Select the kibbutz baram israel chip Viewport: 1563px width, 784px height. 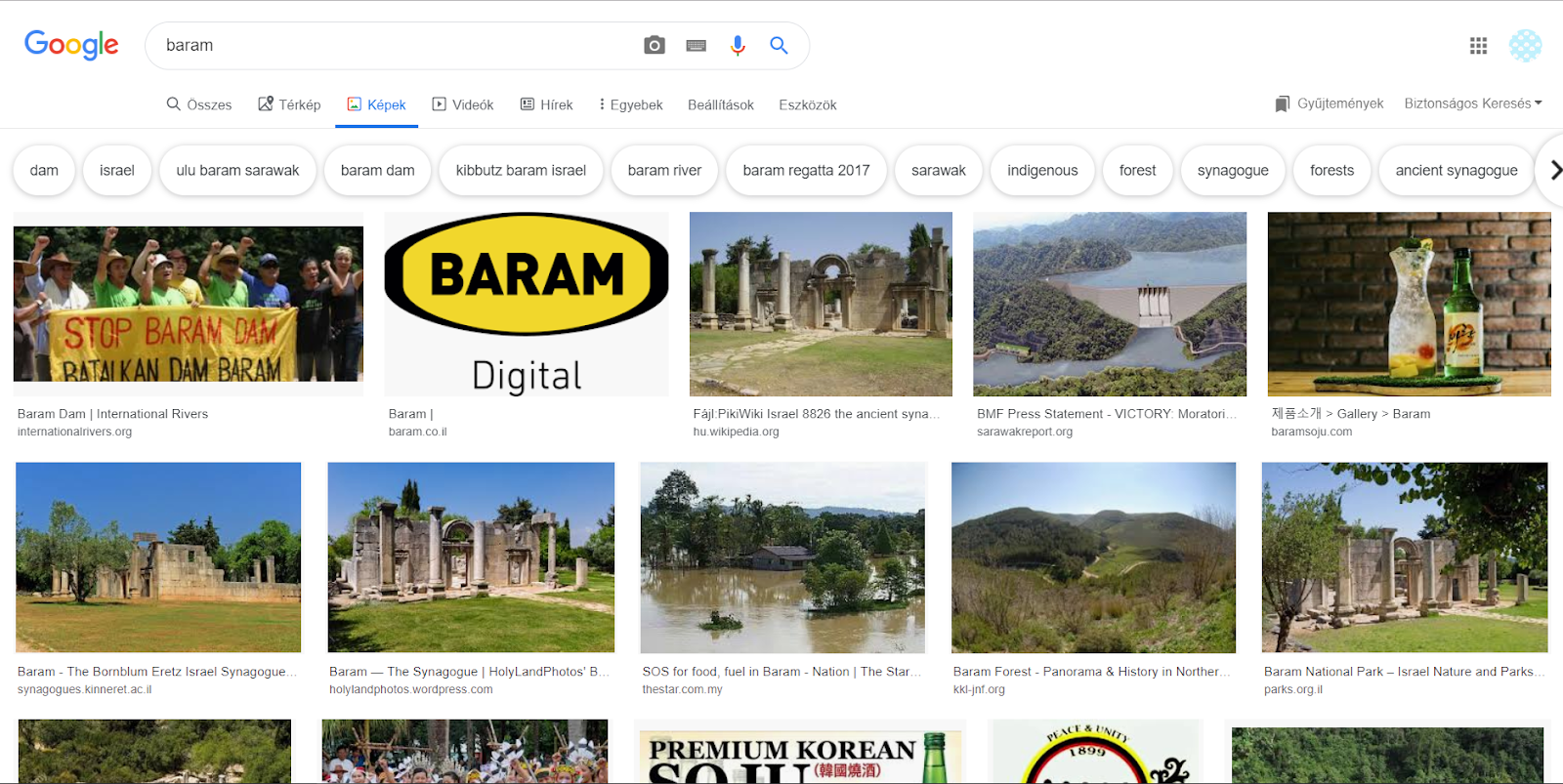tap(521, 170)
